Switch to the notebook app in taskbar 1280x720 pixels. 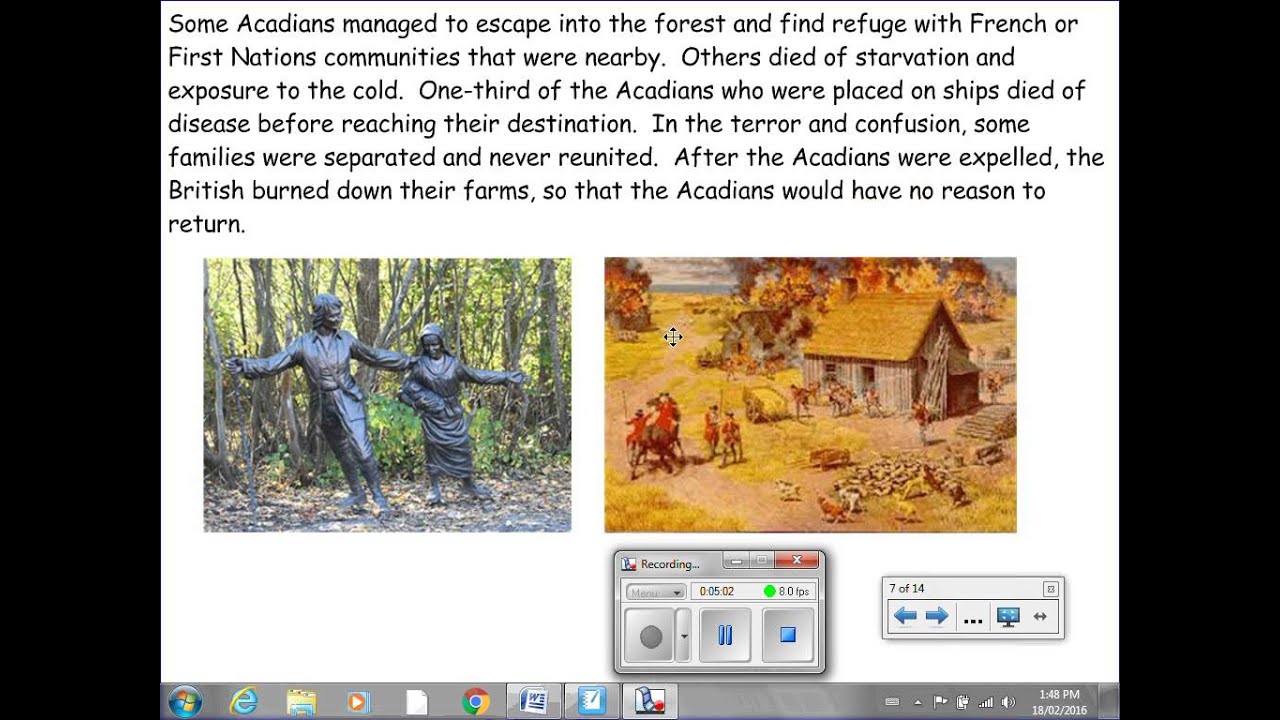[592, 702]
